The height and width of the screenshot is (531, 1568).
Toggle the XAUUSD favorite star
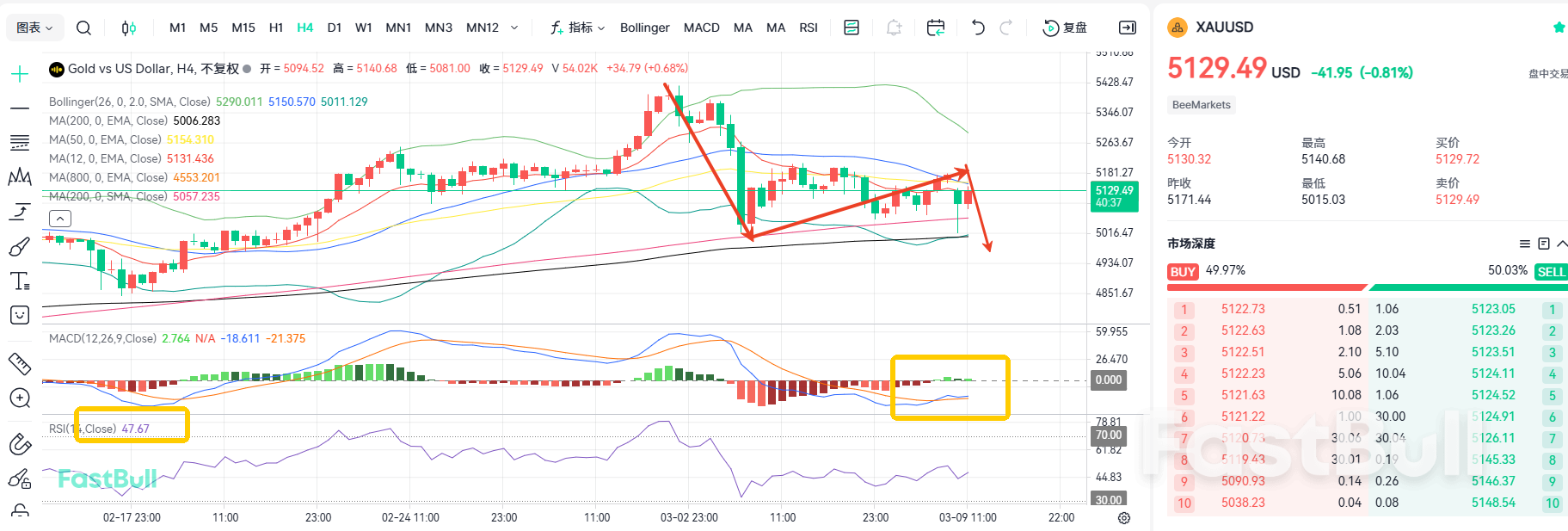[x=1559, y=28]
